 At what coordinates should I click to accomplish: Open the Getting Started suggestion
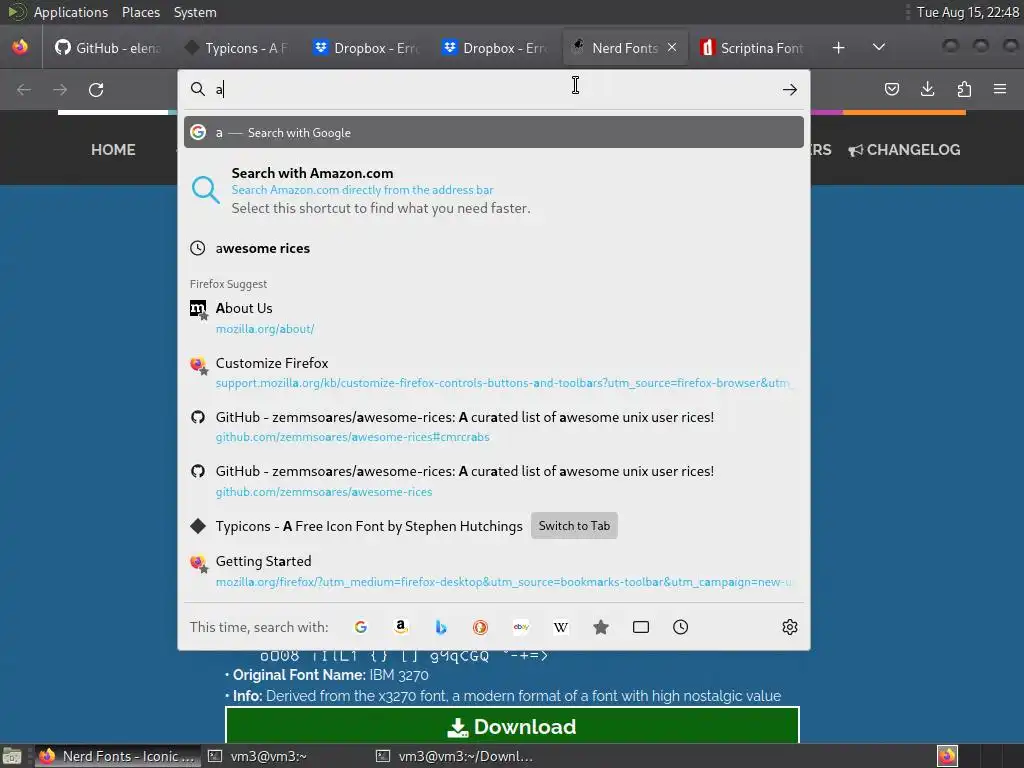coord(494,571)
